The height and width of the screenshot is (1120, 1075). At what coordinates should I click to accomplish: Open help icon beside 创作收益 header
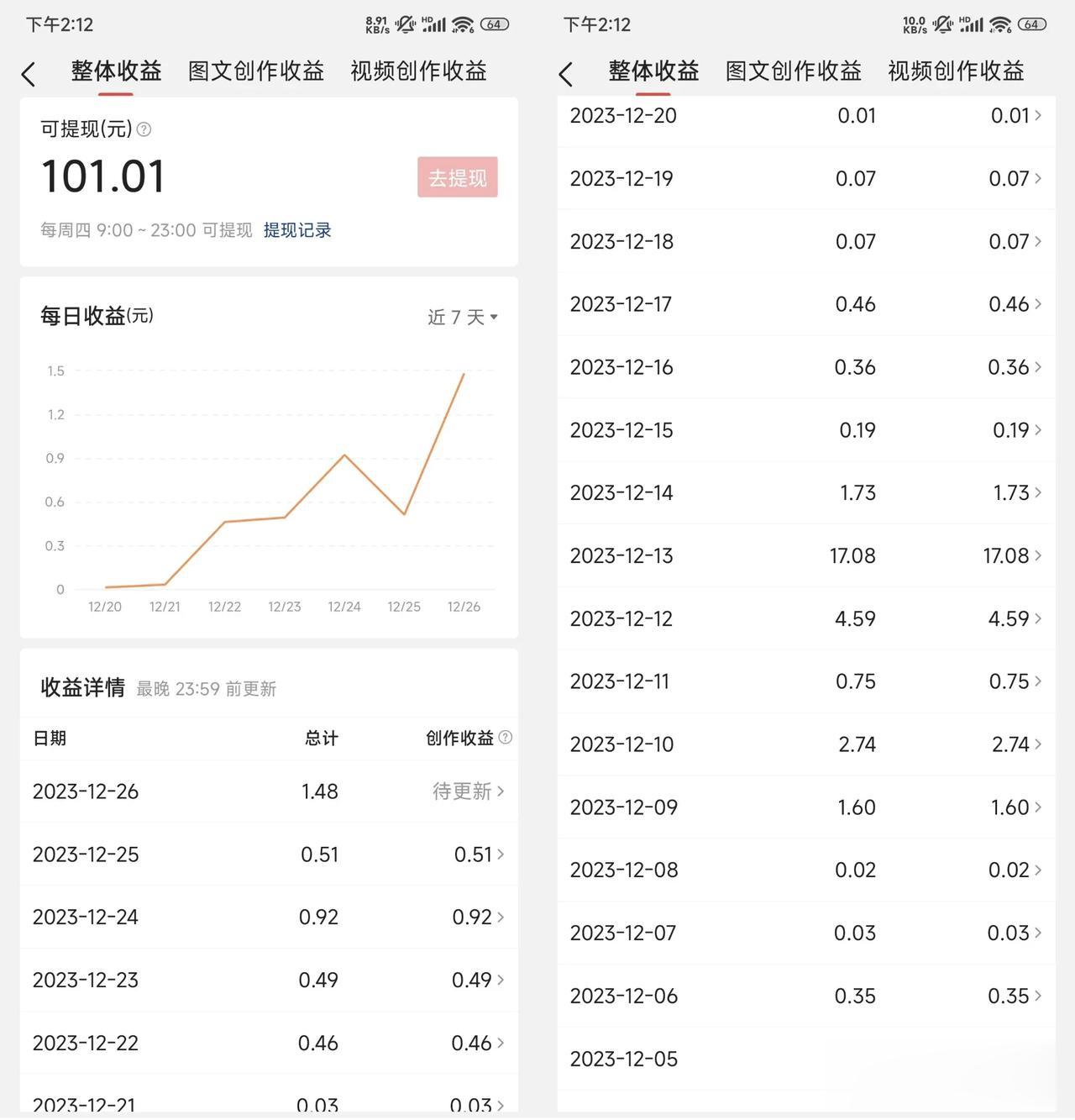click(505, 737)
